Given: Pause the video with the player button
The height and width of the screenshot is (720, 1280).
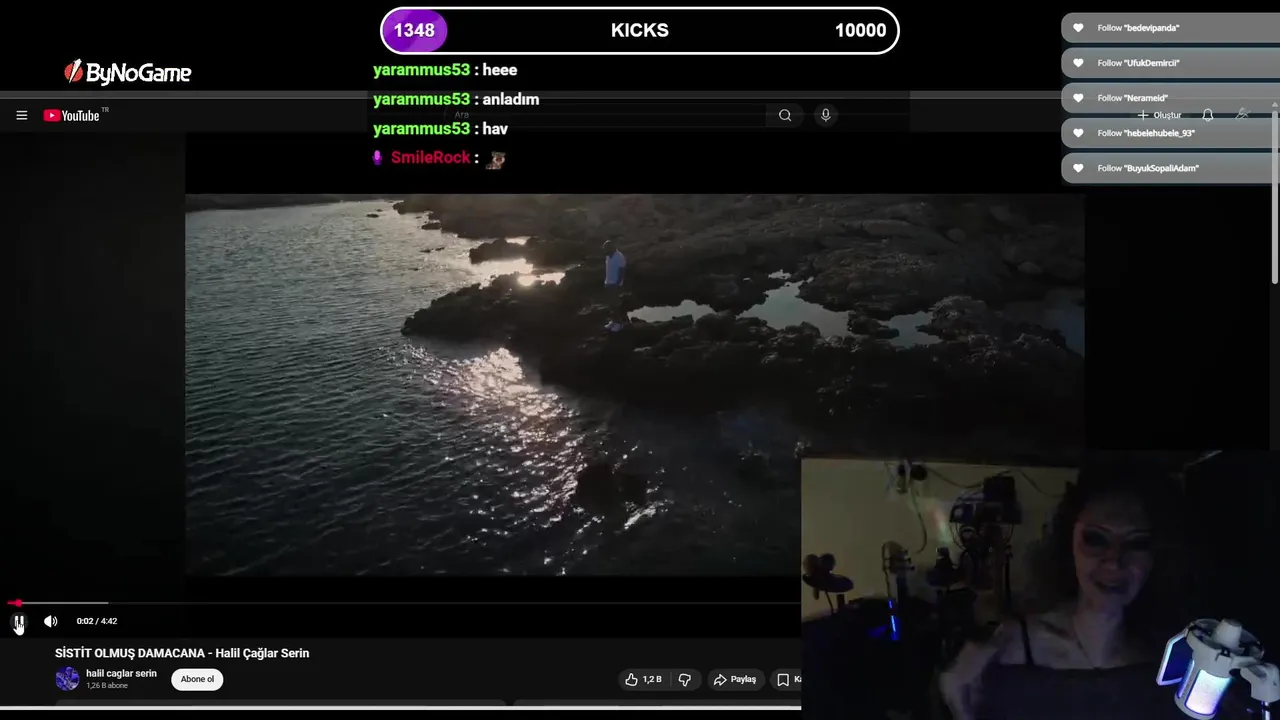Looking at the screenshot, I should [19, 621].
